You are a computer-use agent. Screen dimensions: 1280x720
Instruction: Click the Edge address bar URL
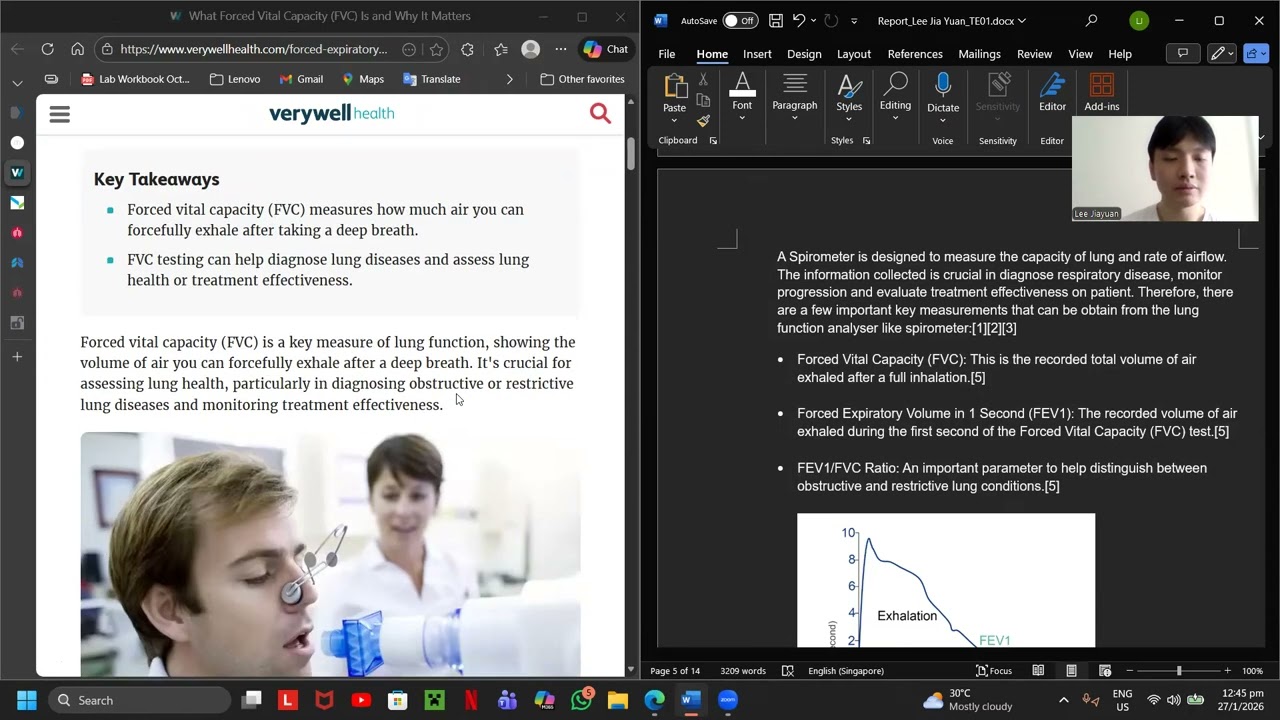254,49
